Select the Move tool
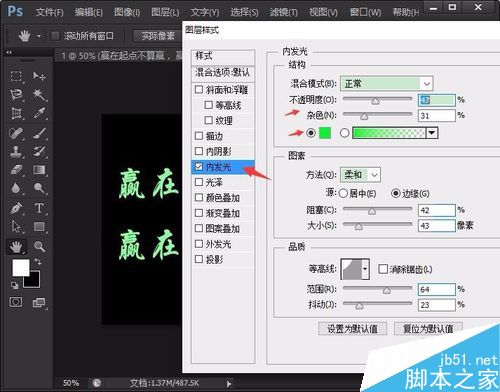 point(39,76)
